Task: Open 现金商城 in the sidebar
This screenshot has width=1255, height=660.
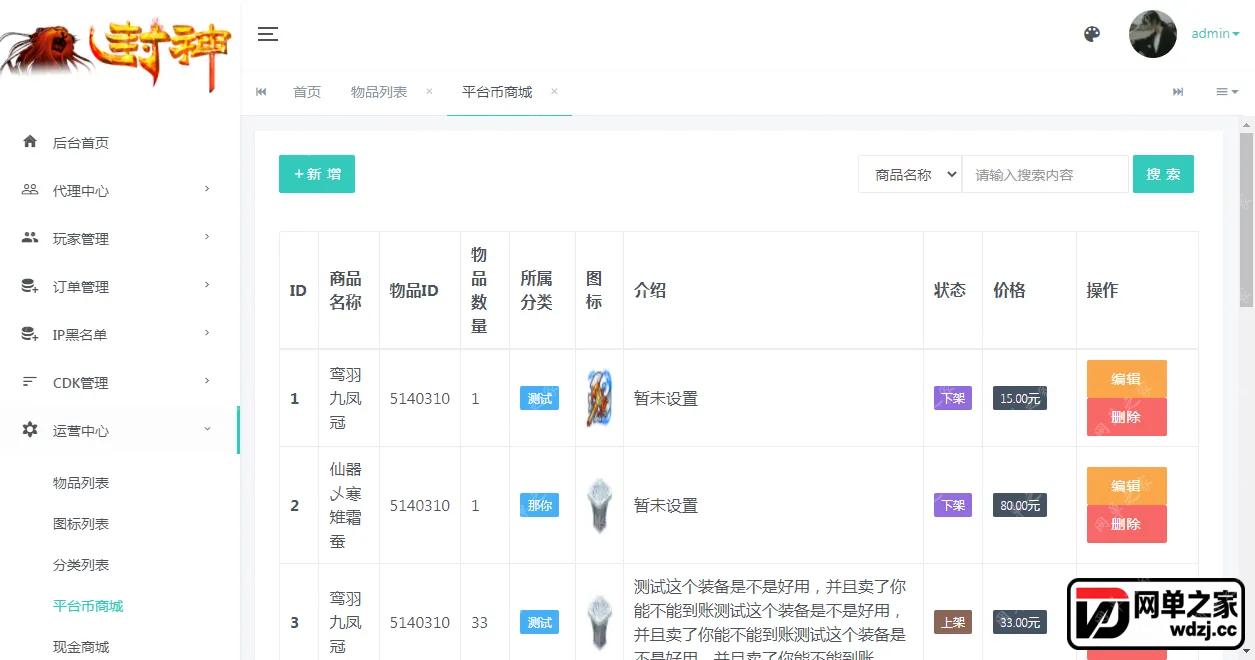Action: (x=81, y=647)
